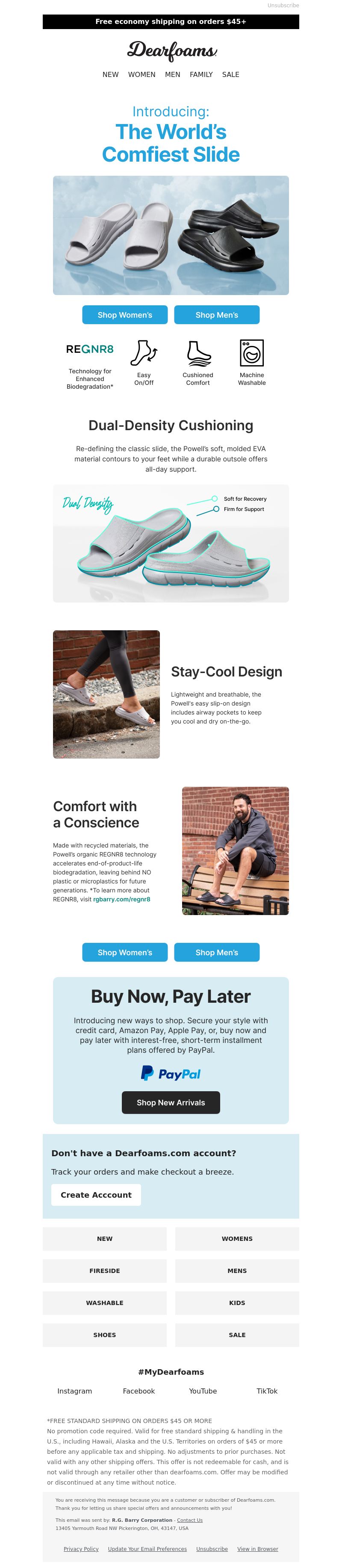Screen dimensions: 342x1568
Task: Select the FAMILY navigation item
Action: (201, 74)
